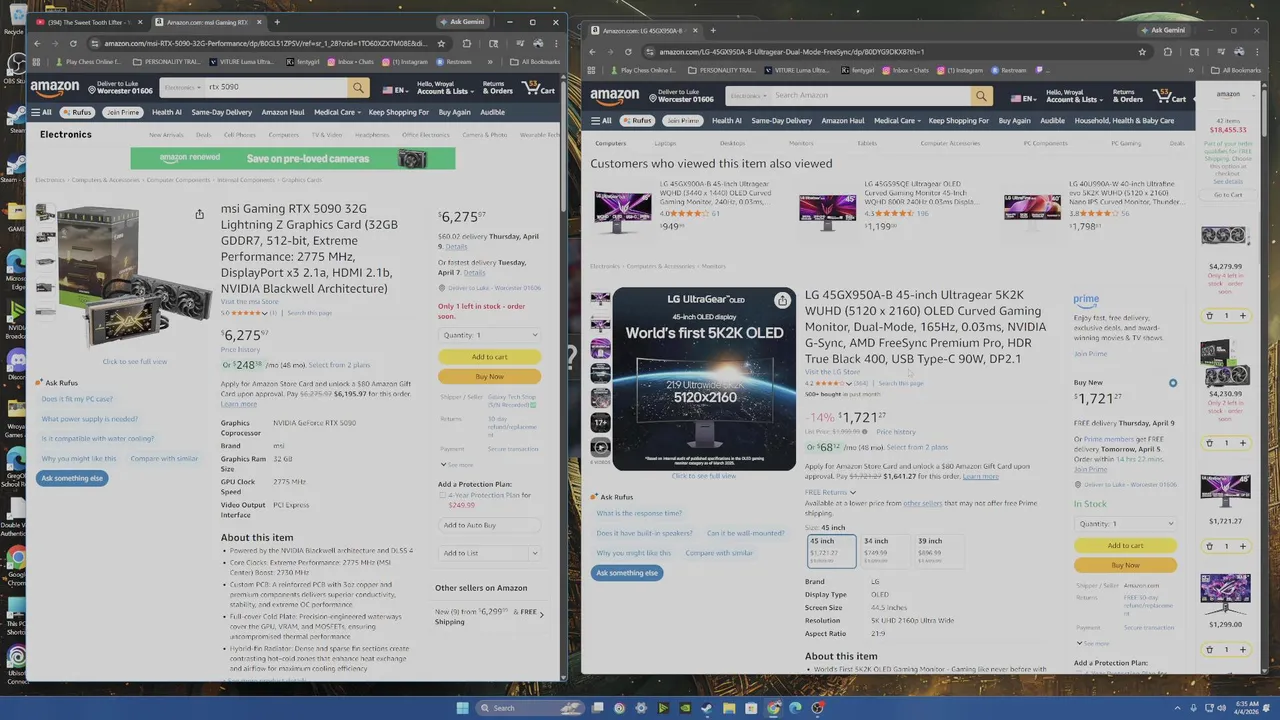Image resolution: width=1280 pixels, height=720 pixels.
Task: Click the search magnifier in the left Amazon window
Action: [358, 87]
